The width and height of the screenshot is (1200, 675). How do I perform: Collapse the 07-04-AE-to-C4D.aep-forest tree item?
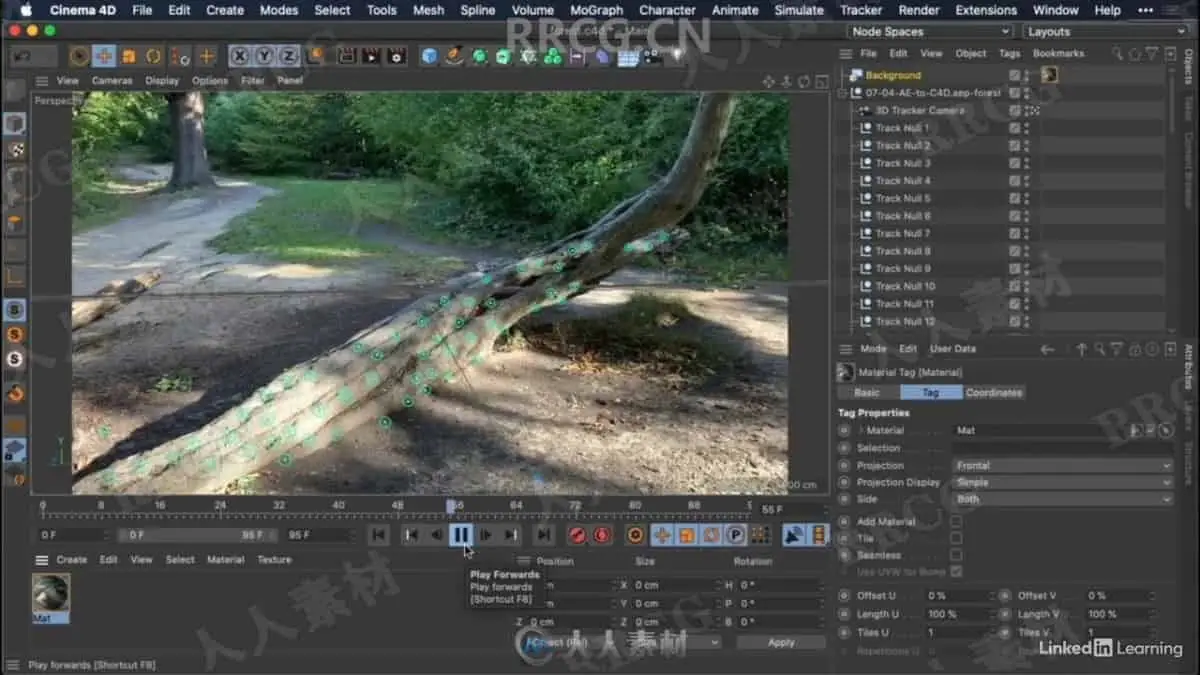click(x=843, y=93)
